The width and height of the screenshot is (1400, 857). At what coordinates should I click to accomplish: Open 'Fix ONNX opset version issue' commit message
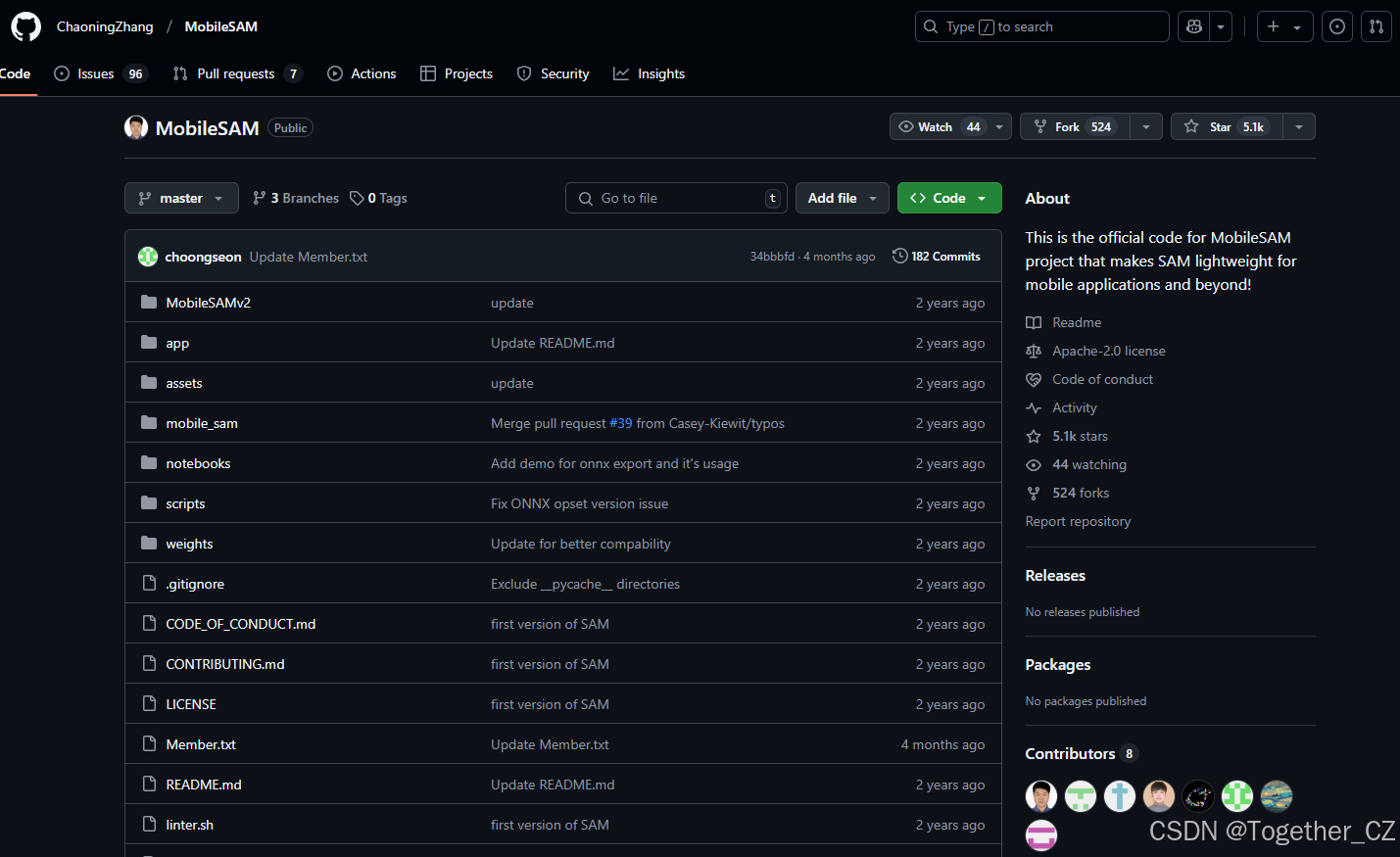pos(580,503)
